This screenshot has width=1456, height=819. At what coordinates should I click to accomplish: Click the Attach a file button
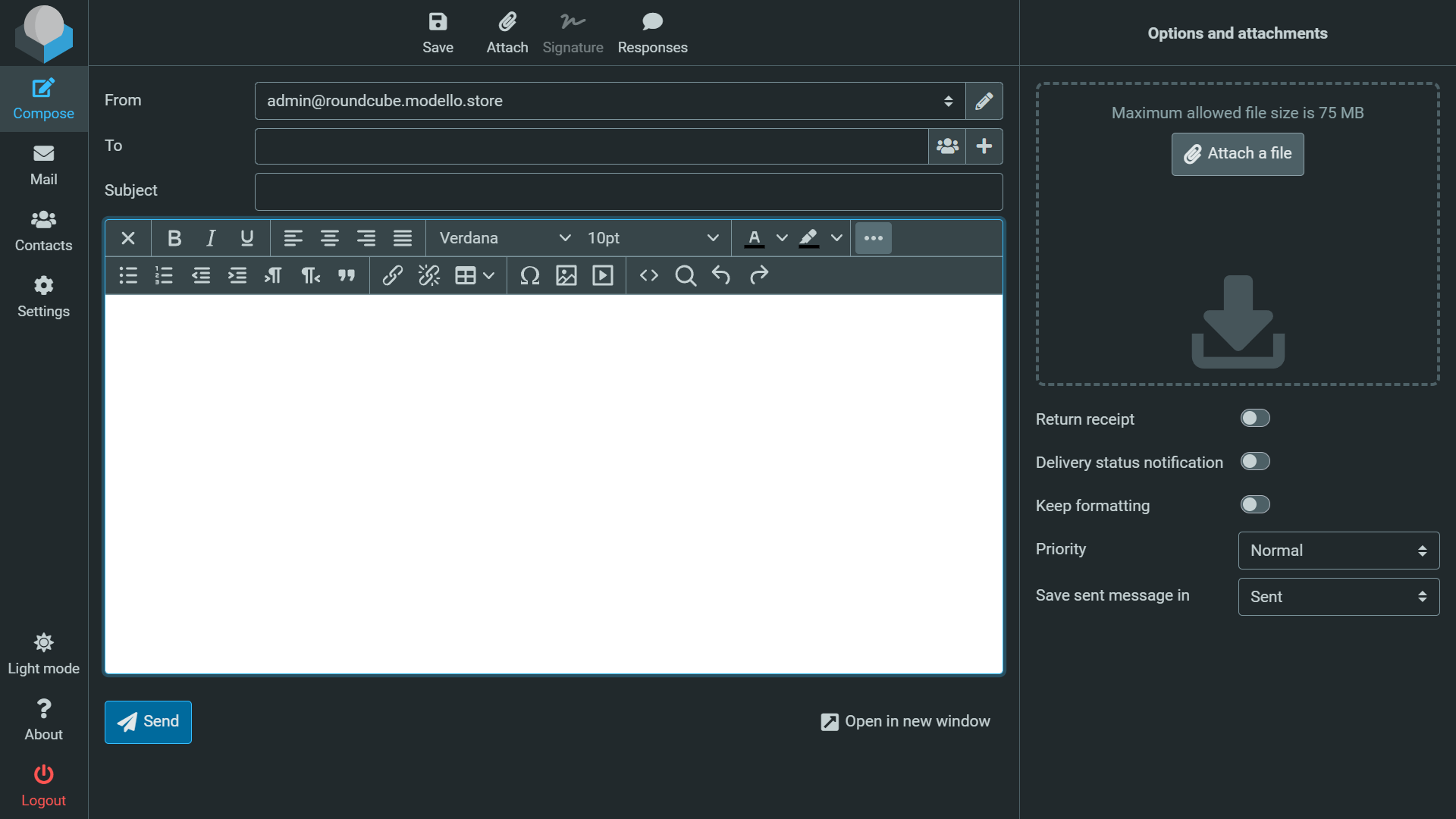[x=1238, y=154]
